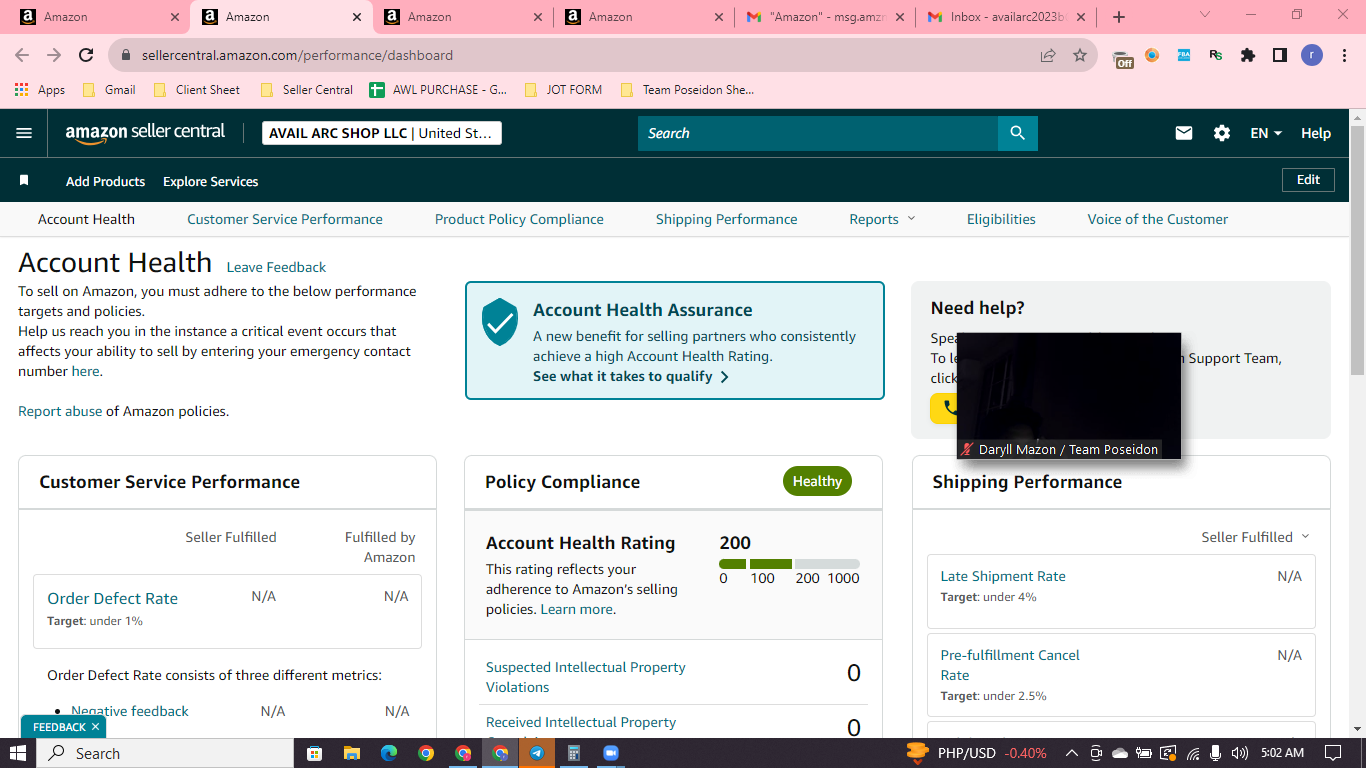
Task: Open the Chrome profile avatar
Action: 1312,55
